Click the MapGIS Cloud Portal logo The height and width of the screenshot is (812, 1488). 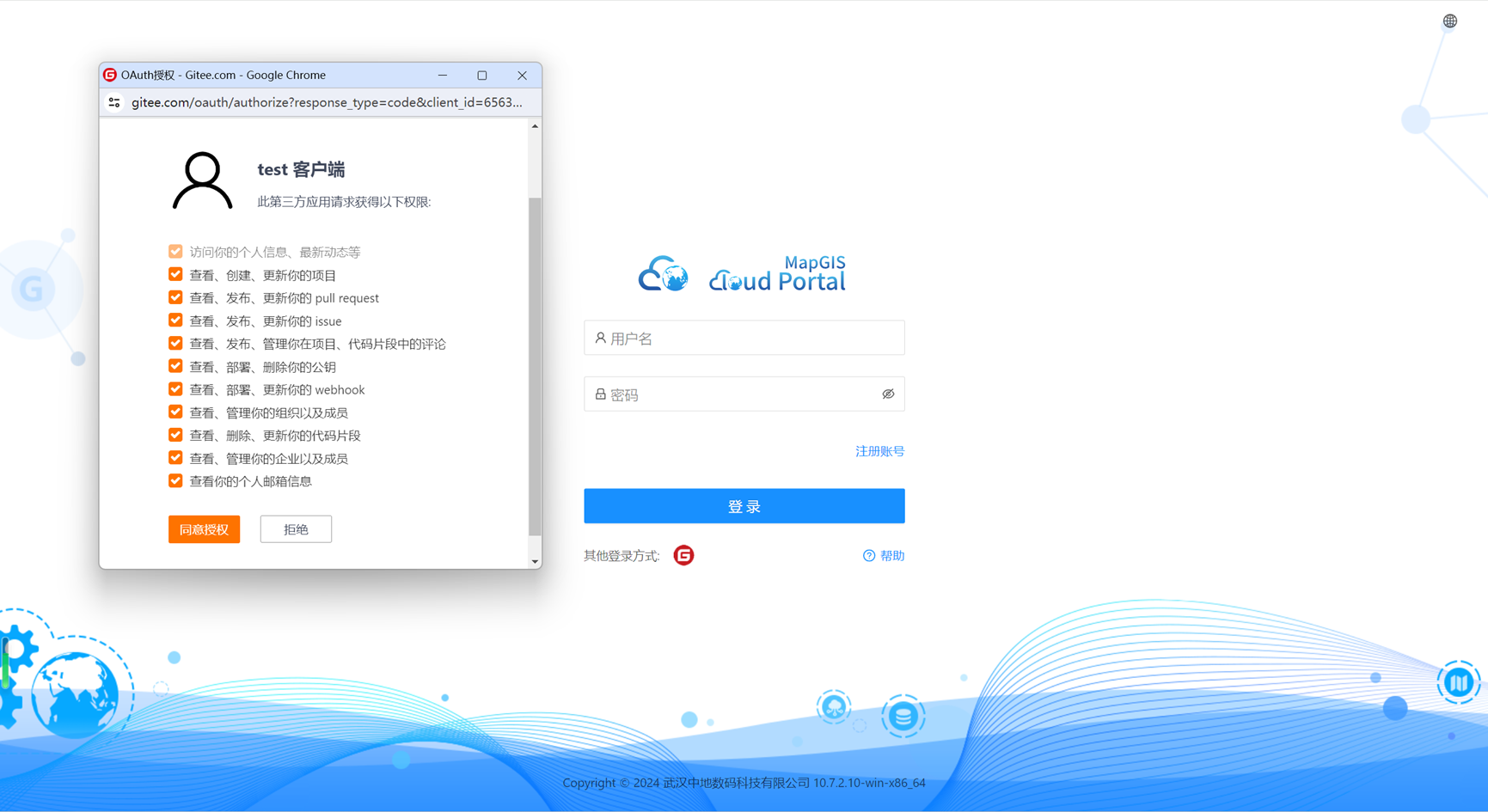click(x=743, y=274)
